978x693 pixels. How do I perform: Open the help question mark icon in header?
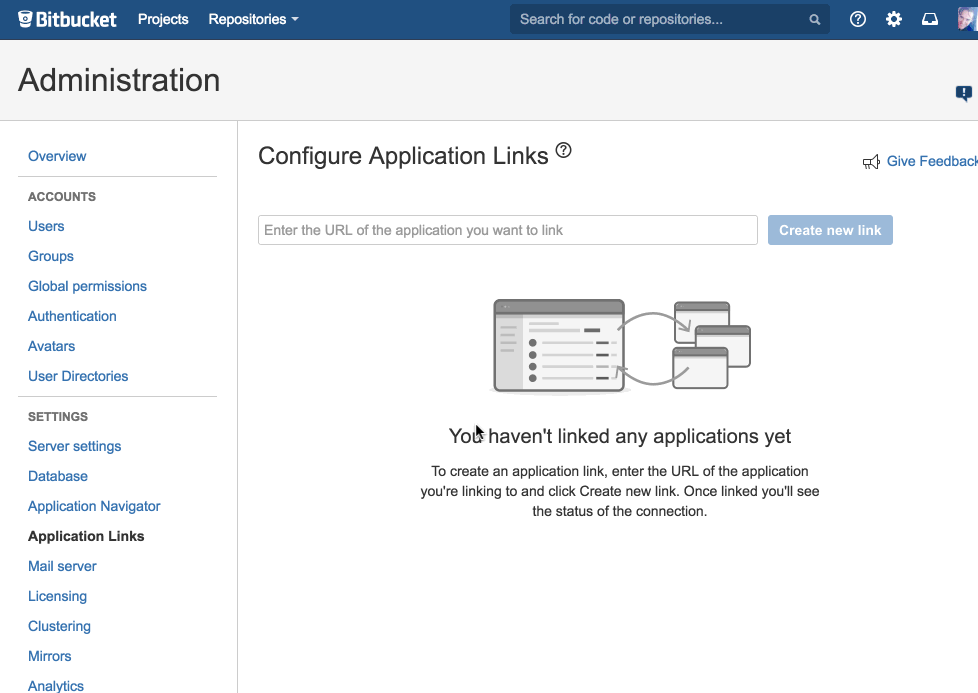pyautogui.click(x=858, y=19)
